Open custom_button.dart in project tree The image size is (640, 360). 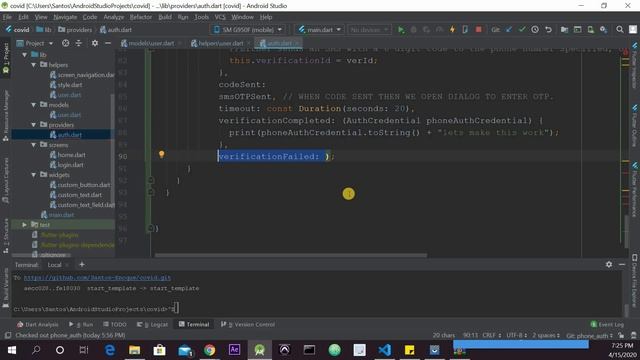click(83, 185)
